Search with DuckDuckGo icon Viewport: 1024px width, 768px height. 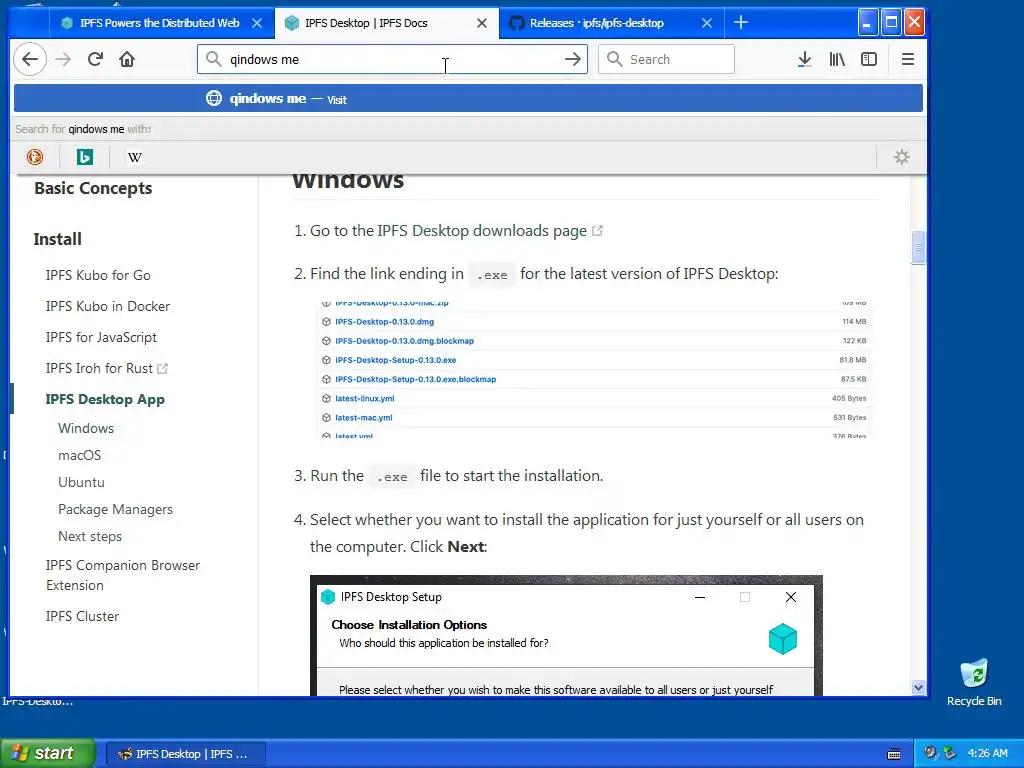(x=35, y=157)
